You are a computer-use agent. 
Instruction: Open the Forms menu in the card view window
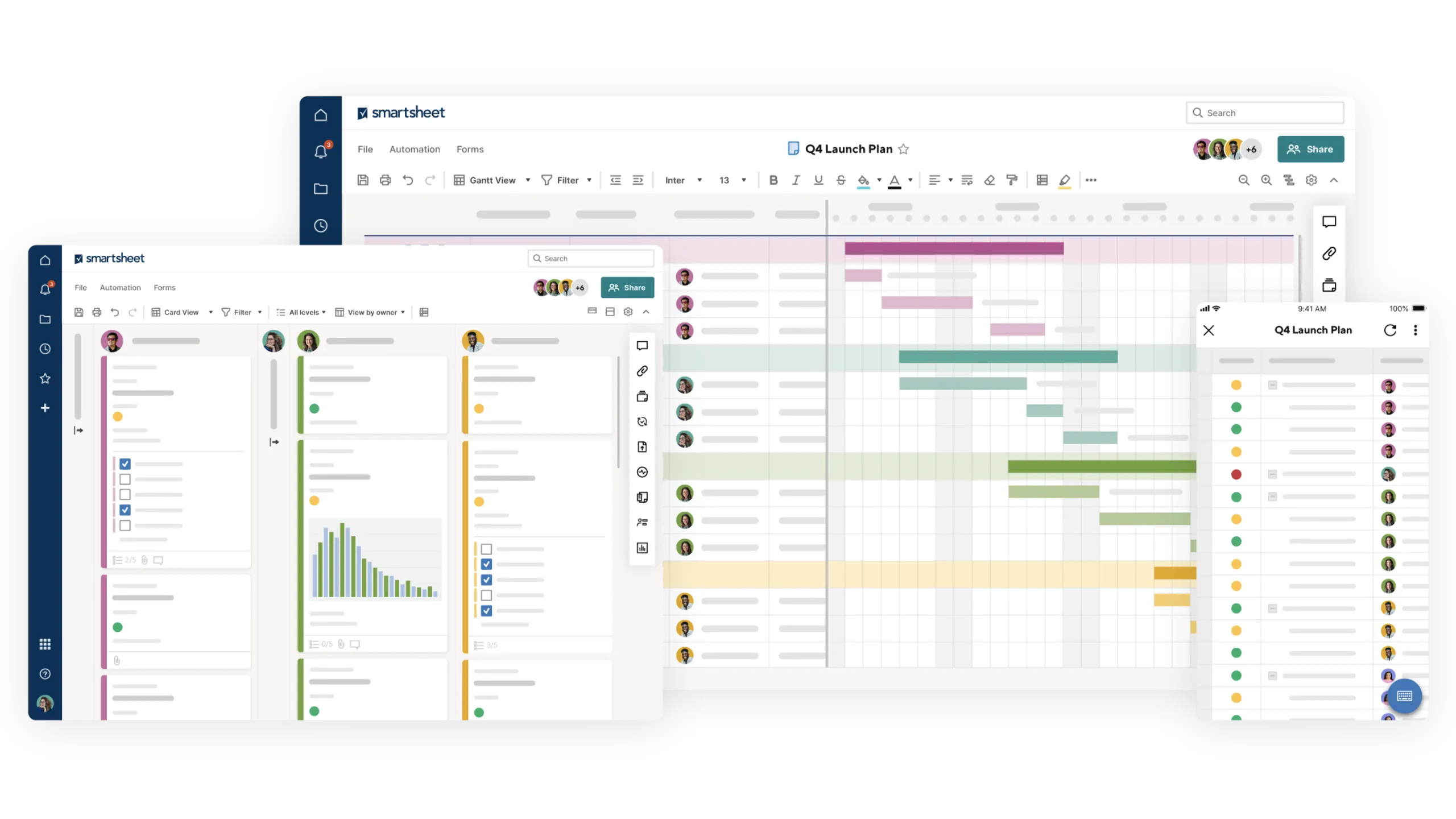(x=164, y=288)
